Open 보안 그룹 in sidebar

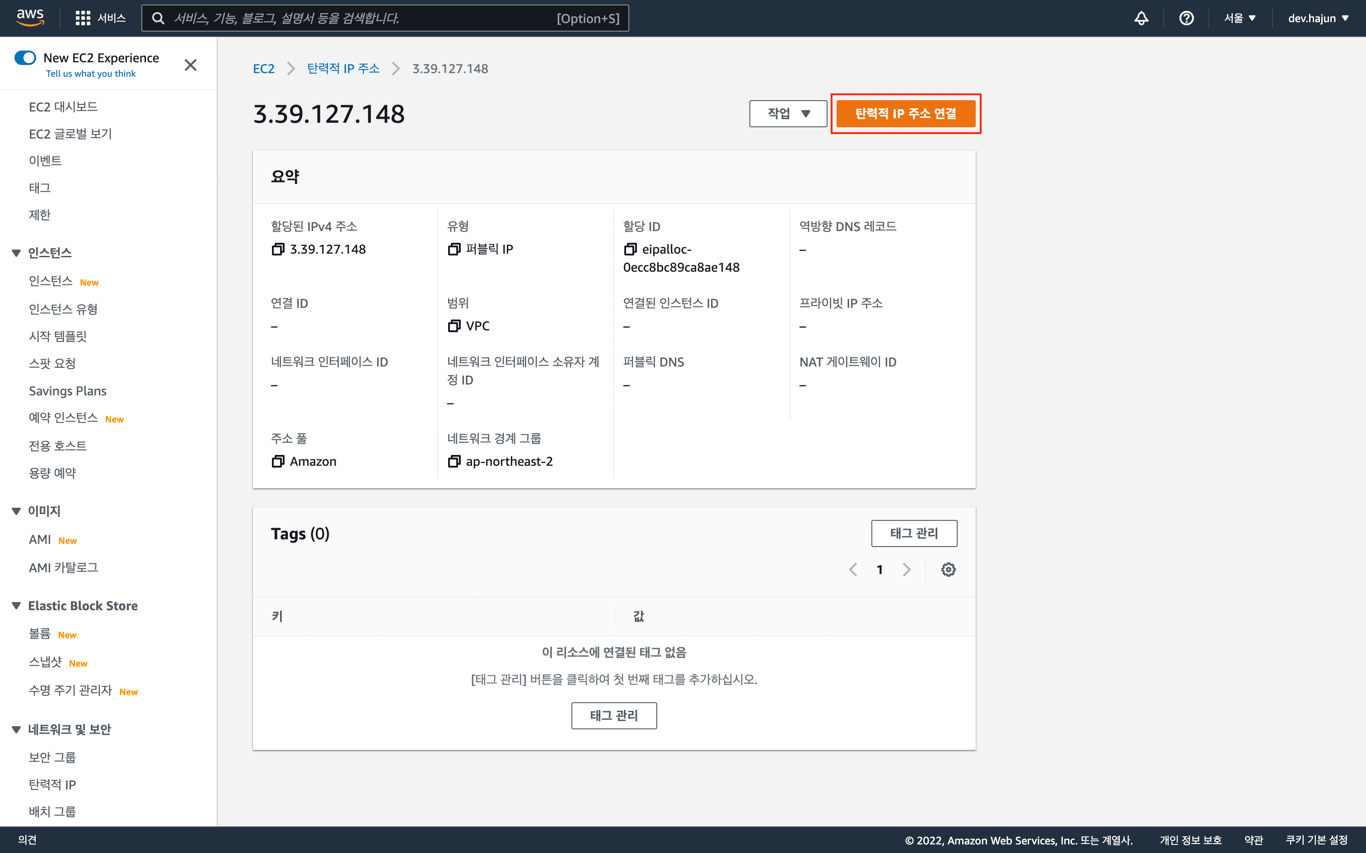tap(52, 758)
